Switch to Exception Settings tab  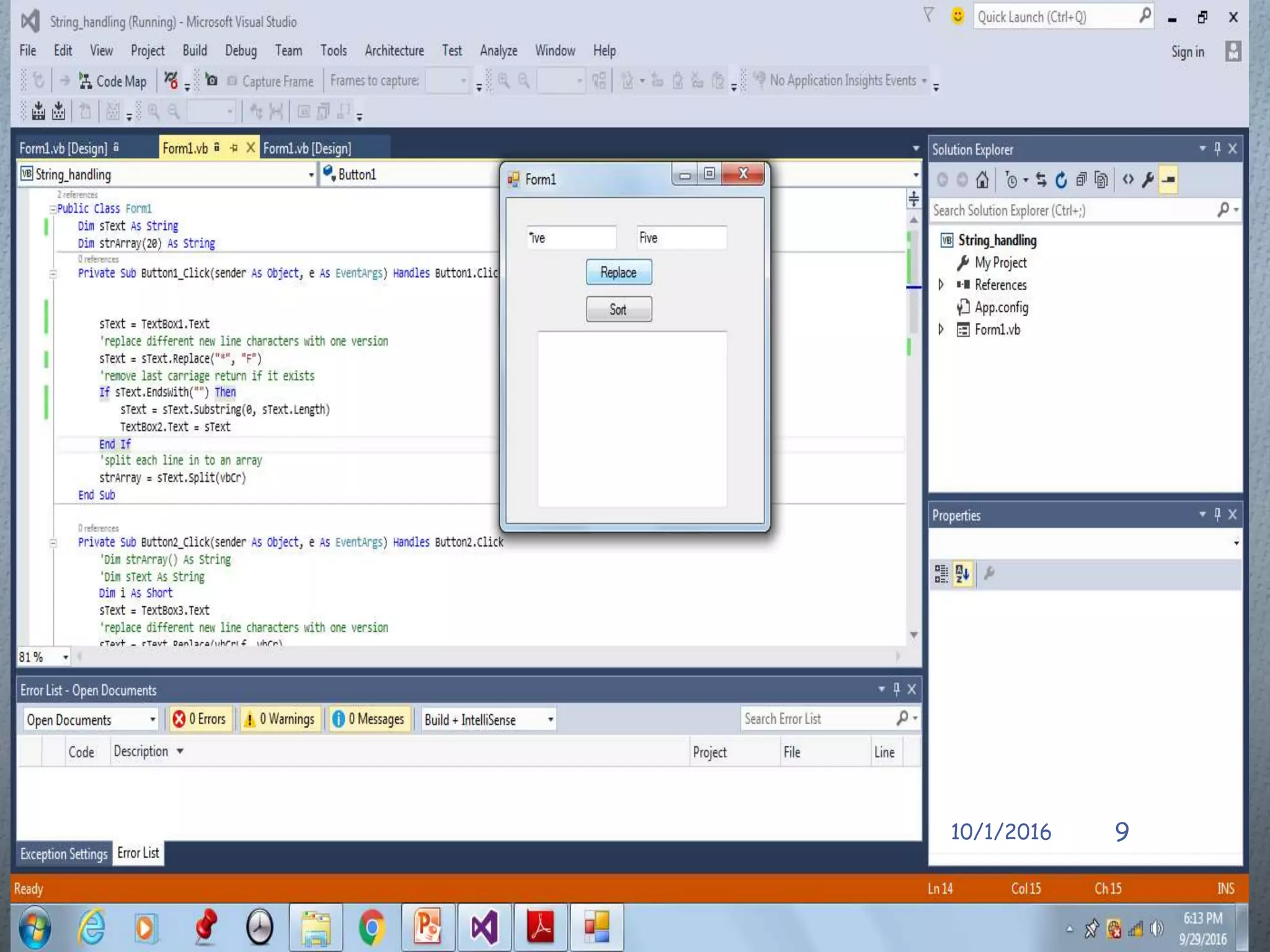click(x=63, y=854)
